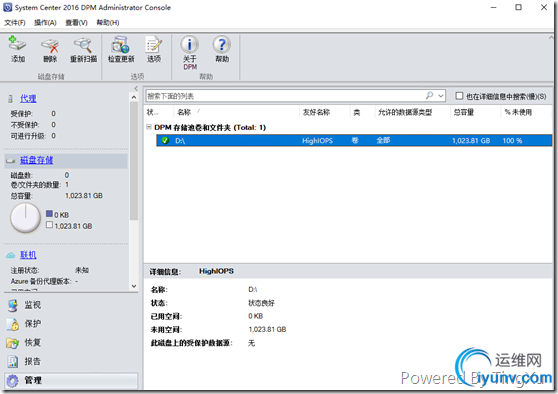This screenshot has width=558, height=394.
Task: Open the 查看(V) menu
Action: coord(76,22)
